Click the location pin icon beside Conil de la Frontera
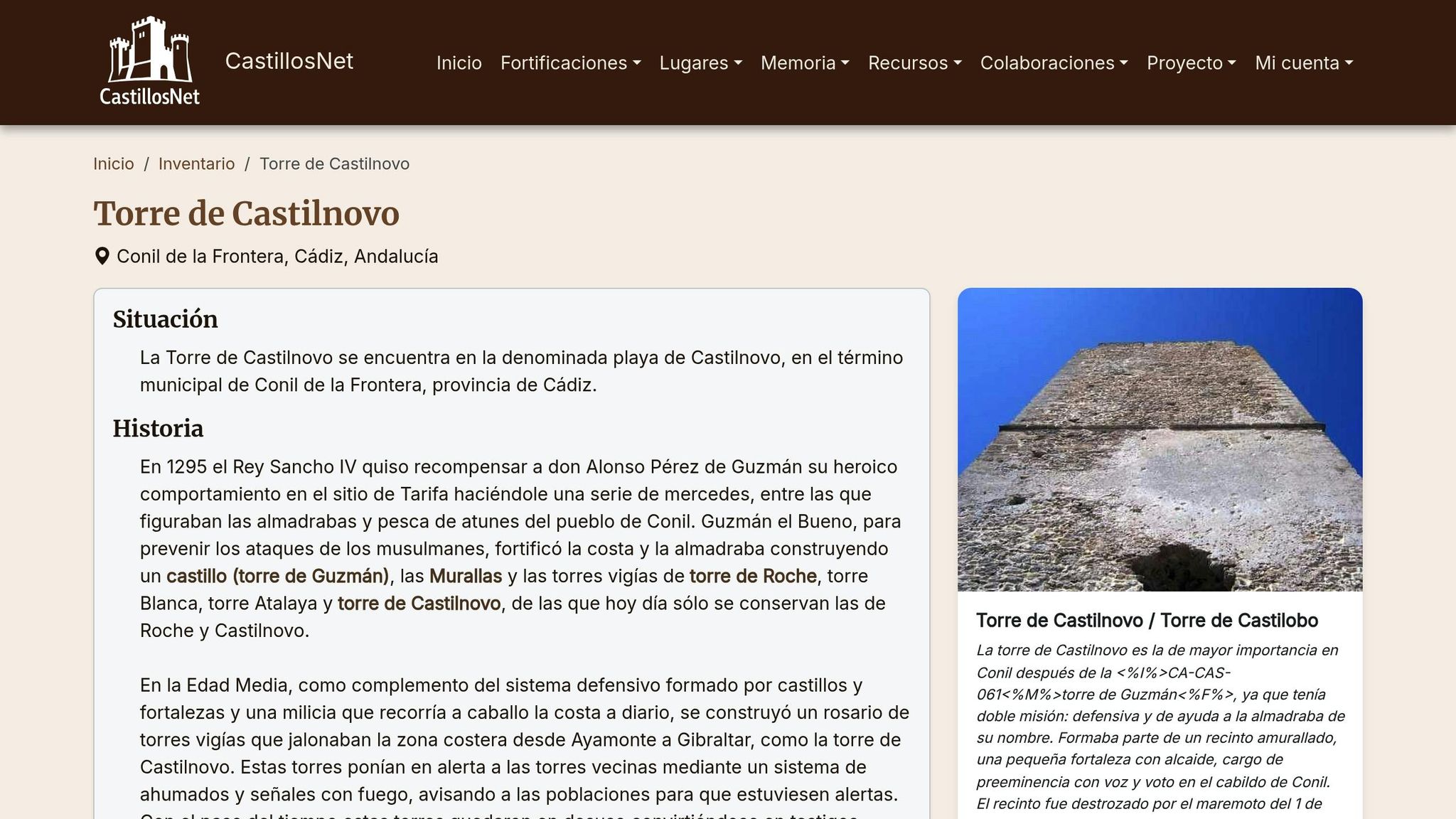Image resolution: width=1456 pixels, height=819 pixels. (x=102, y=255)
